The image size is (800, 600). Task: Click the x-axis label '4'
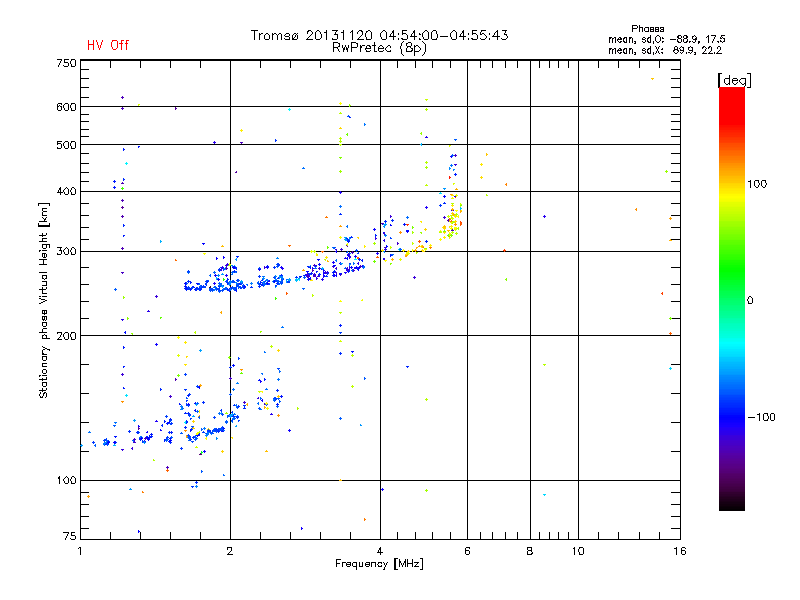(x=380, y=551)
